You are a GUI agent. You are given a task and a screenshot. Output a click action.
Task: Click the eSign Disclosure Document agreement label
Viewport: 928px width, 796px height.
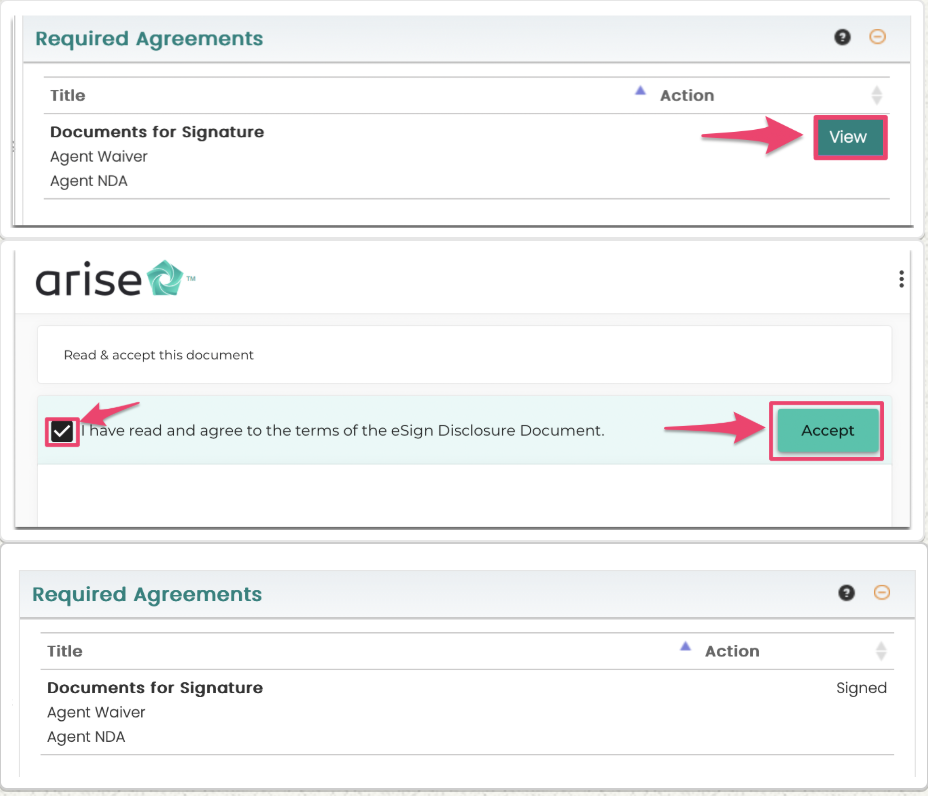point(343,431)
